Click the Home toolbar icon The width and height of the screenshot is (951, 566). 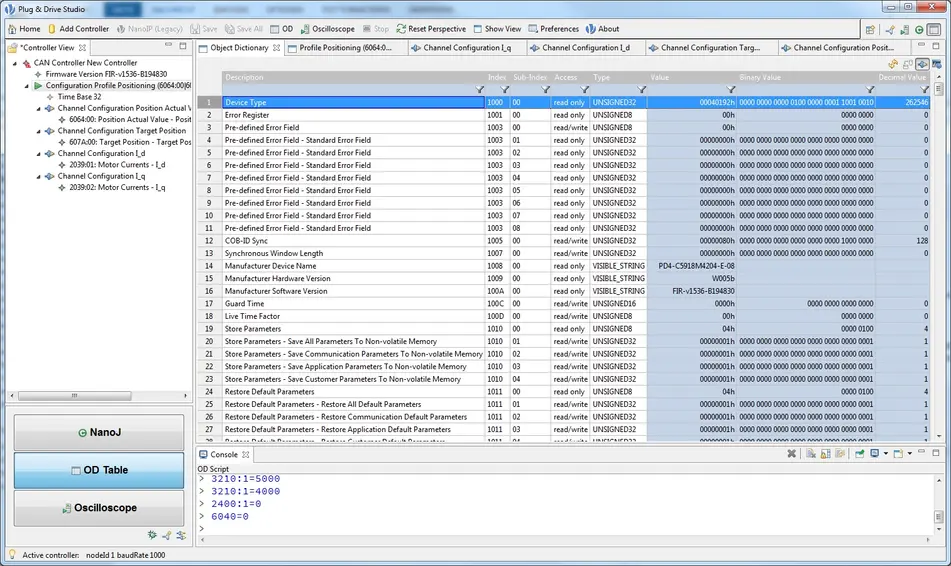point(24,29)
